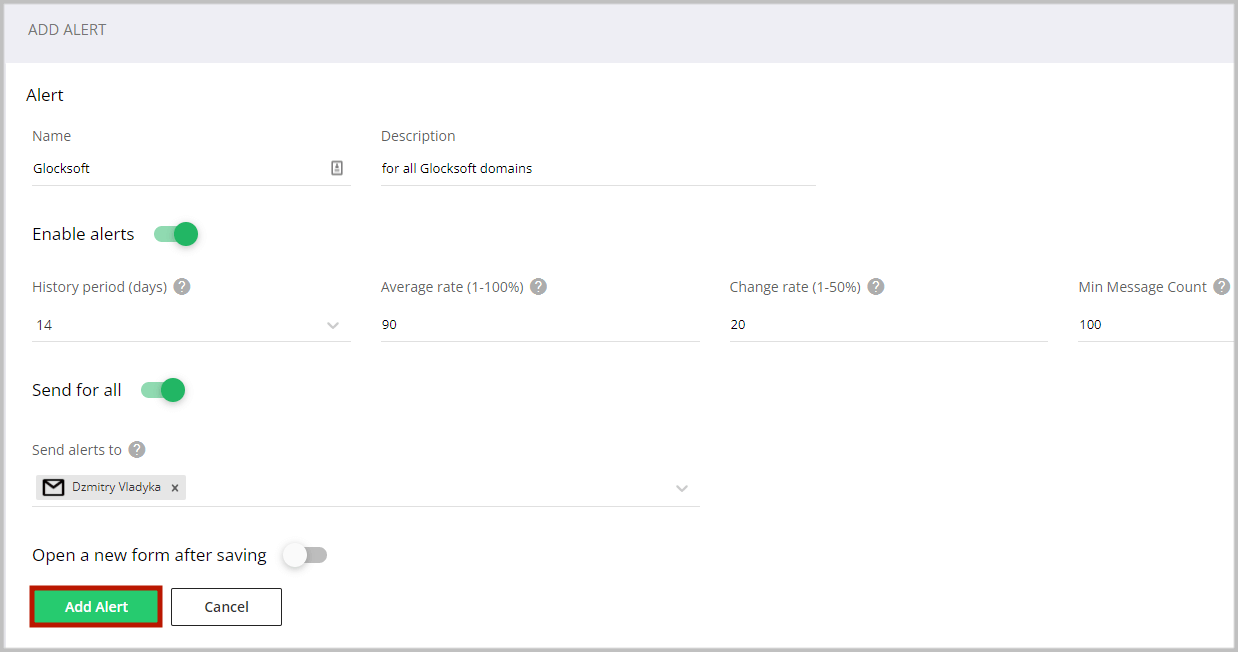Focus the Description text field

[x=597, y=169]
